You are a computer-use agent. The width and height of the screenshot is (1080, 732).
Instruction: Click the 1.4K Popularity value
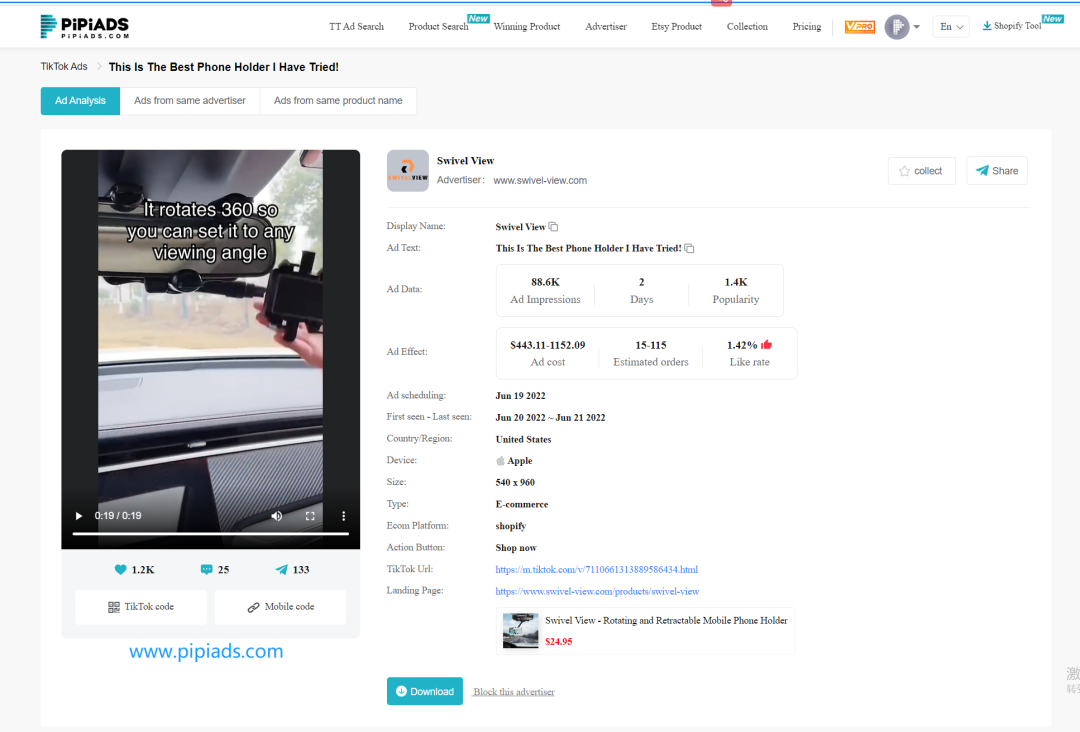pos(736,282)
